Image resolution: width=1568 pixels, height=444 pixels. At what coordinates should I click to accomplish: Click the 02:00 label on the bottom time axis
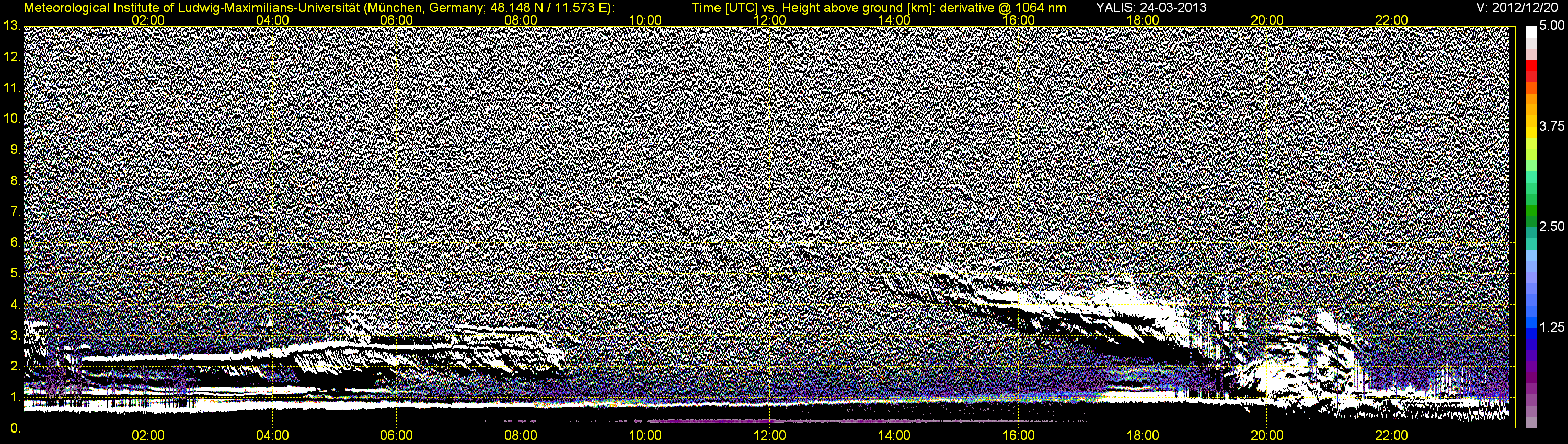click(148, 436)
